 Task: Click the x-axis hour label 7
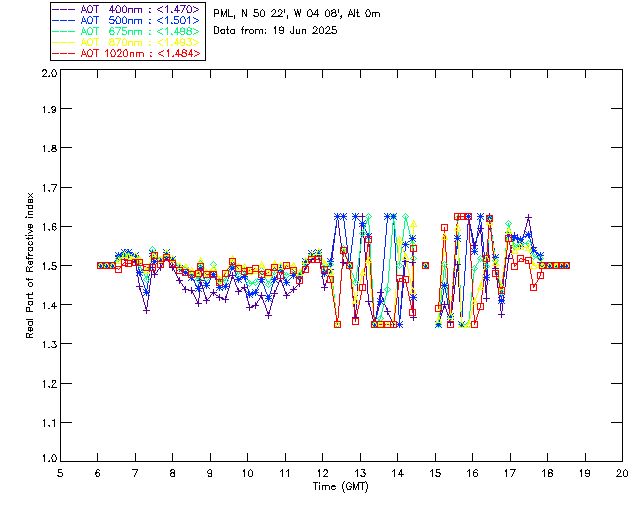click(135, 473)
